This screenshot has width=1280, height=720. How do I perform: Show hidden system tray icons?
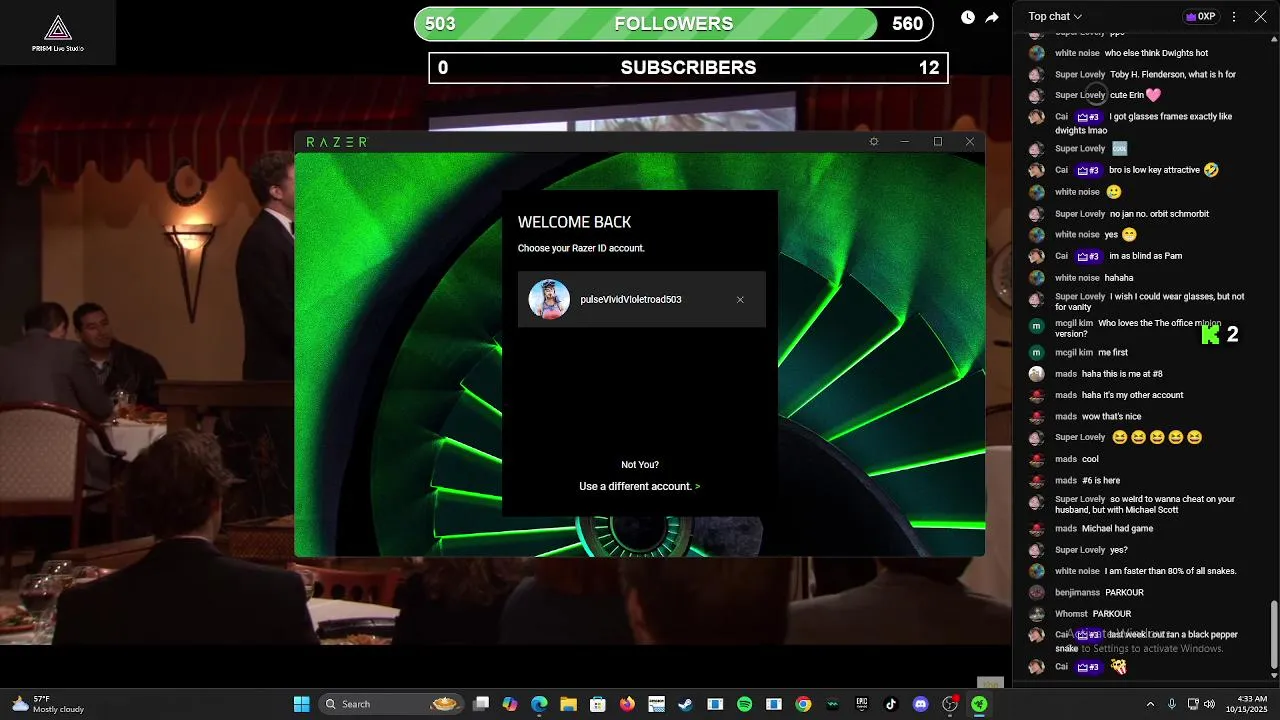click(1150, 704)
